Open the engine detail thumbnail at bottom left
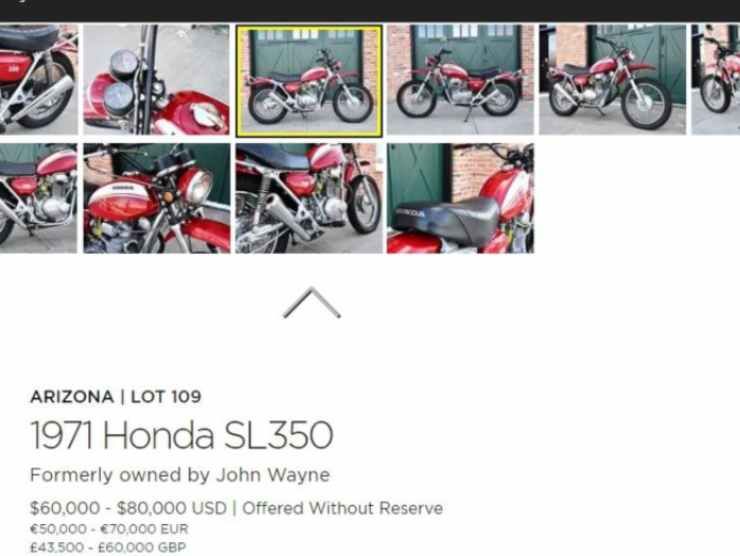The image size is (740, 556). 39,198
